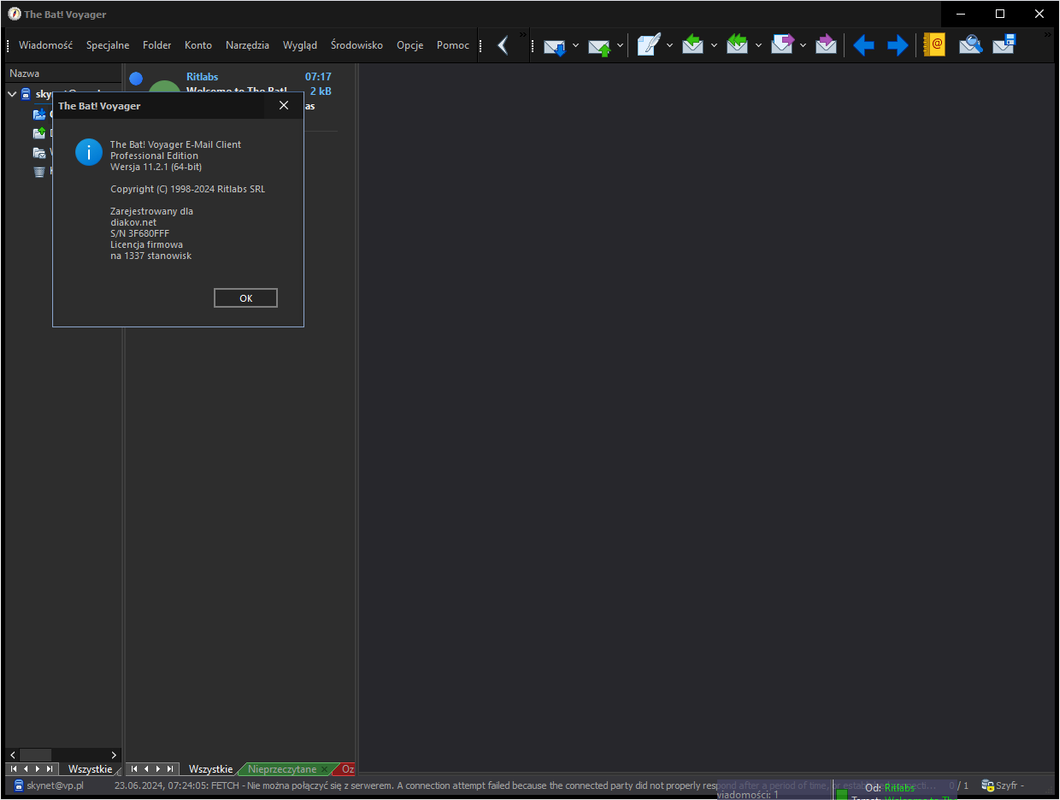This screenshot has height=800, width=1060.
Task: Create a new message with the quill icon
Action: coord(648,45)
